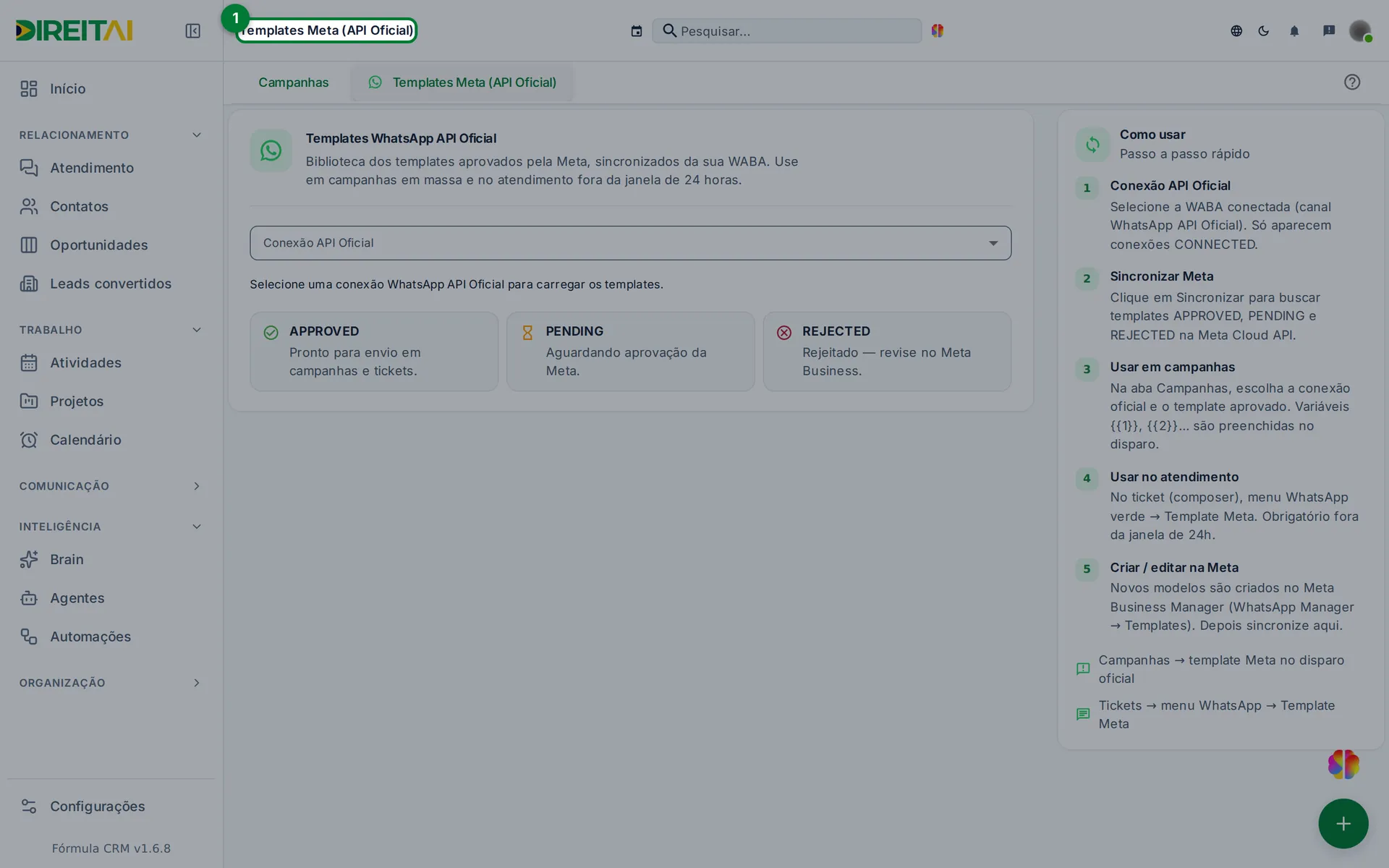1389x868 pixels.
Task: Click the DireitAI logo
Action: point(74,30)
